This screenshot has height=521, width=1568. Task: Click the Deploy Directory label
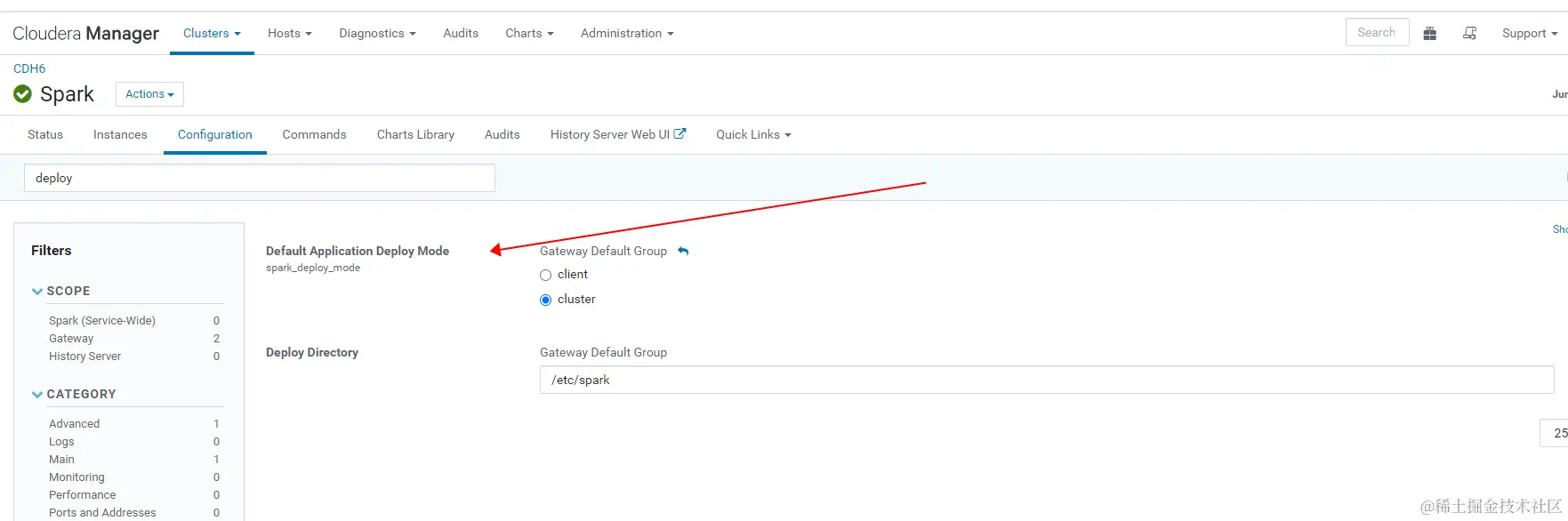coord(312,352)
